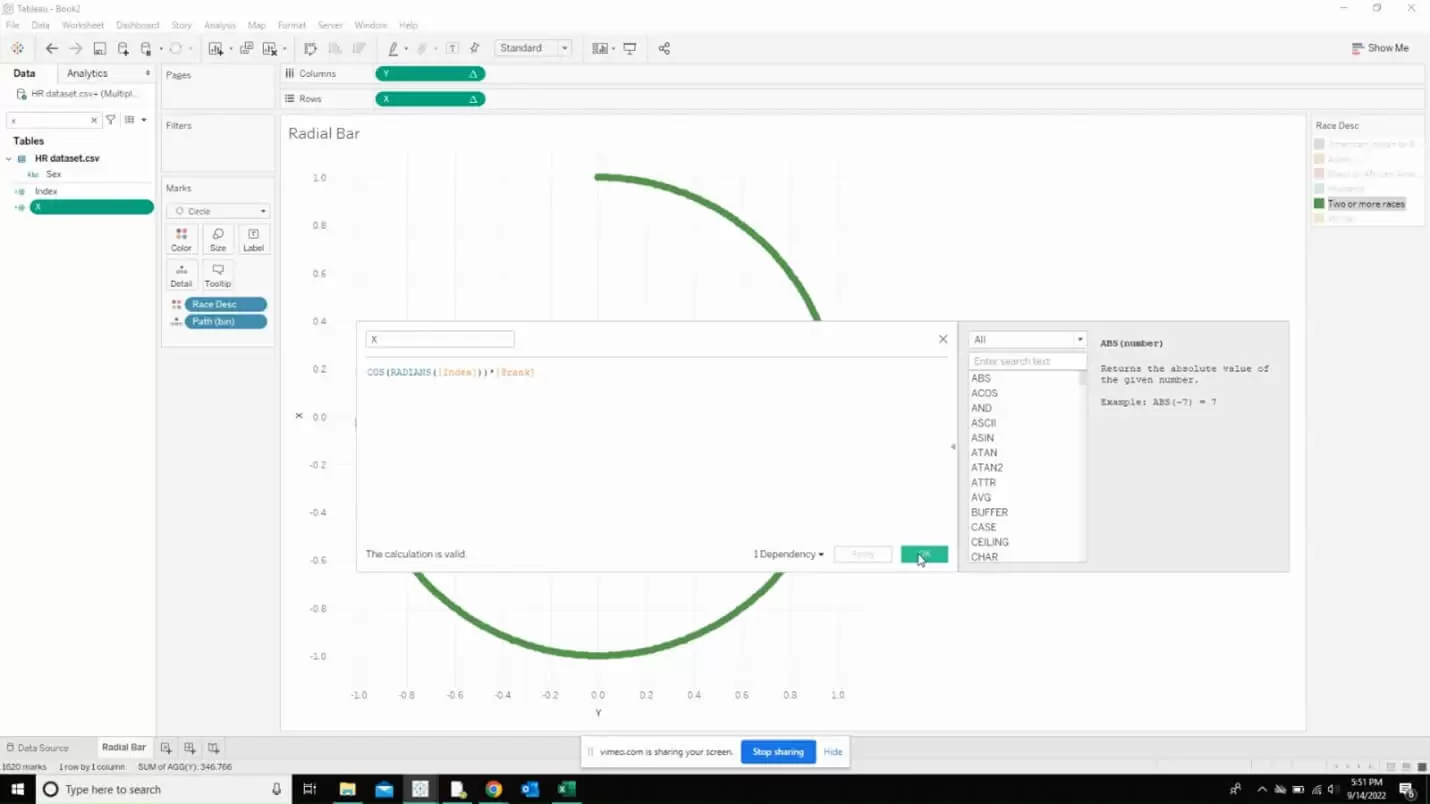Open the Detail mark card
Viewport: 1430px width, 804px height.
(x=181, y=275)
